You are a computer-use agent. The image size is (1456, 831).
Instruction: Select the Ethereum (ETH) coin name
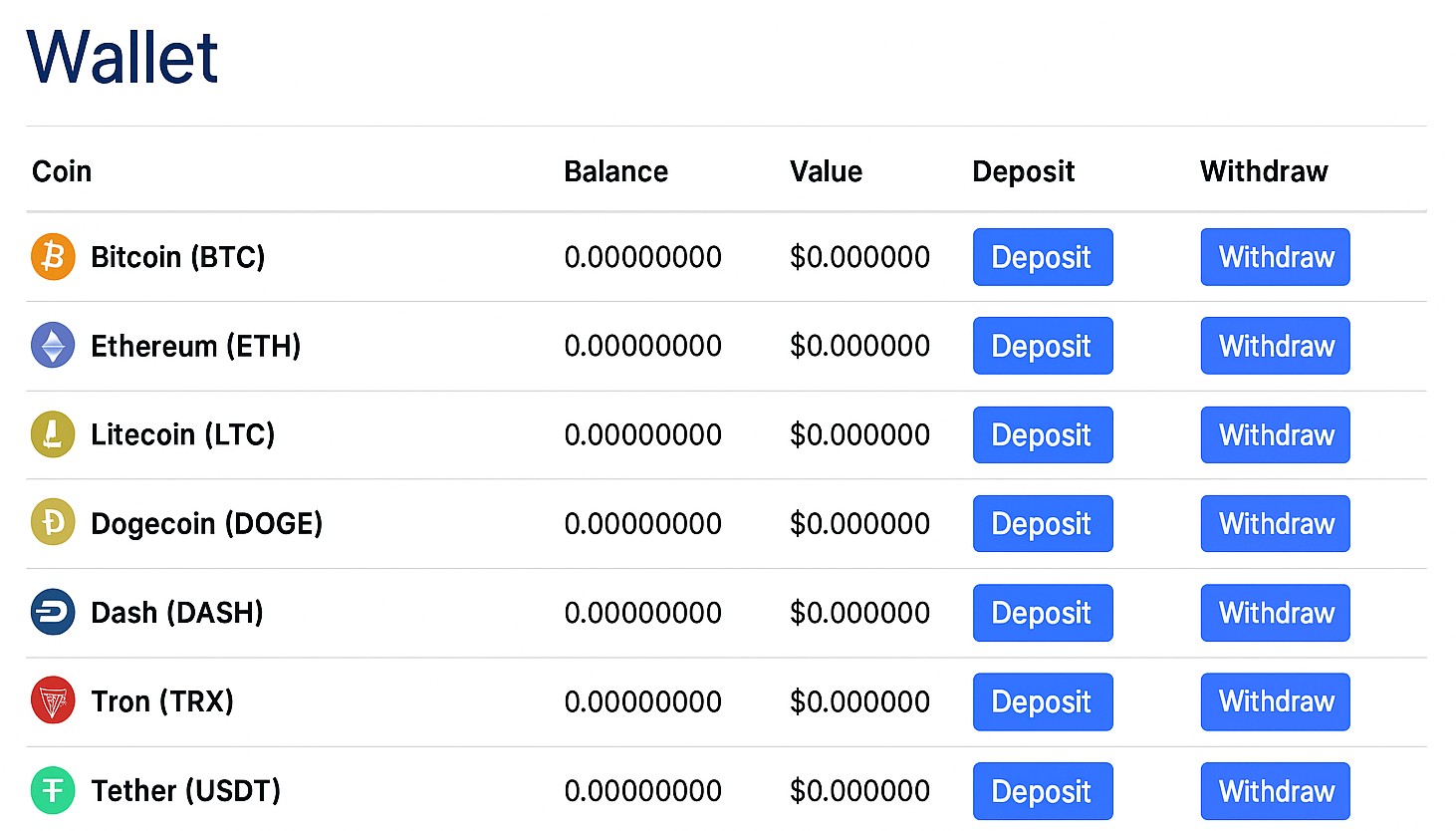[x=196, y=346]
